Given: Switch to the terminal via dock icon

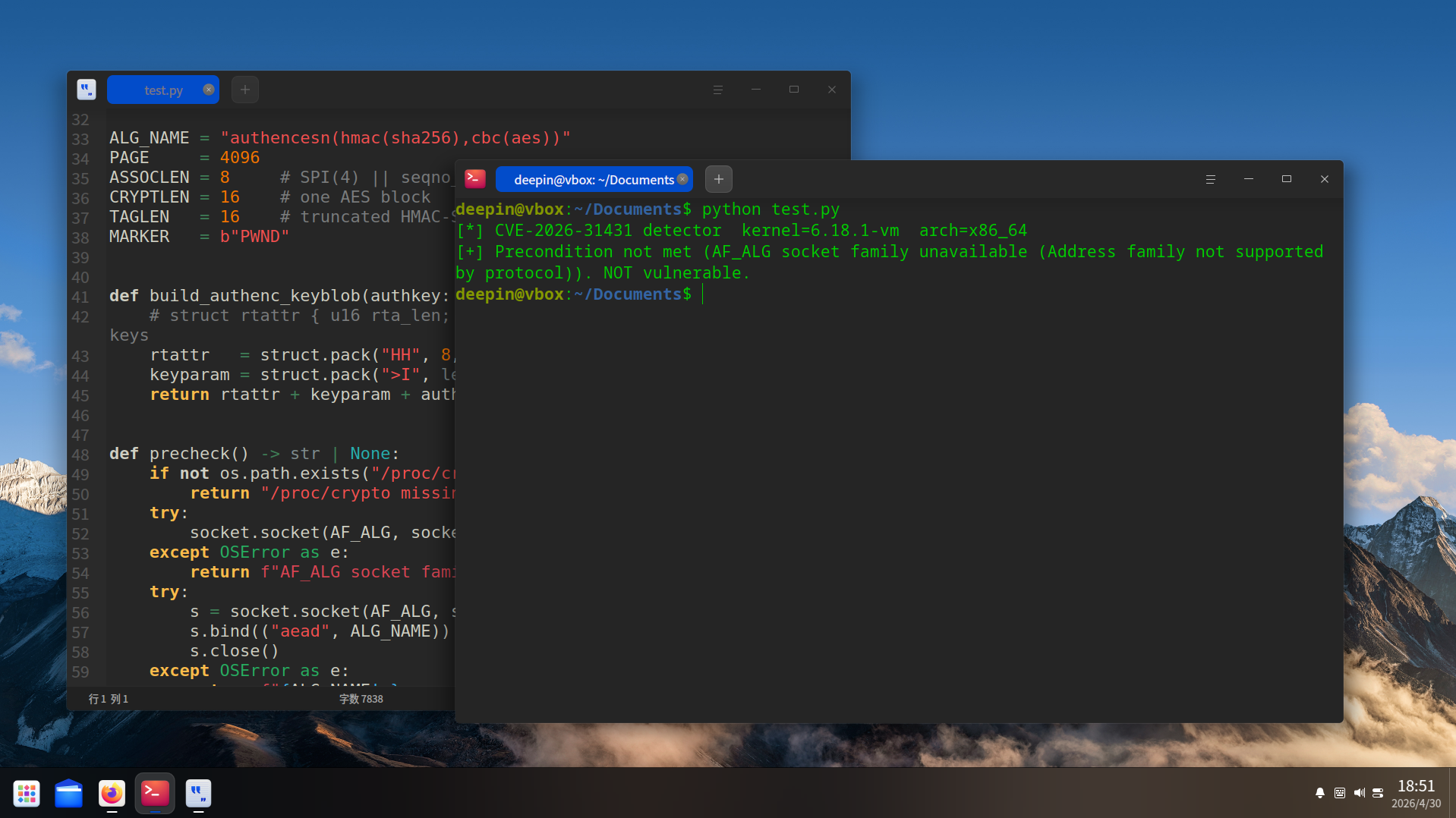Looking at the screenshot, I should [155, 794].
